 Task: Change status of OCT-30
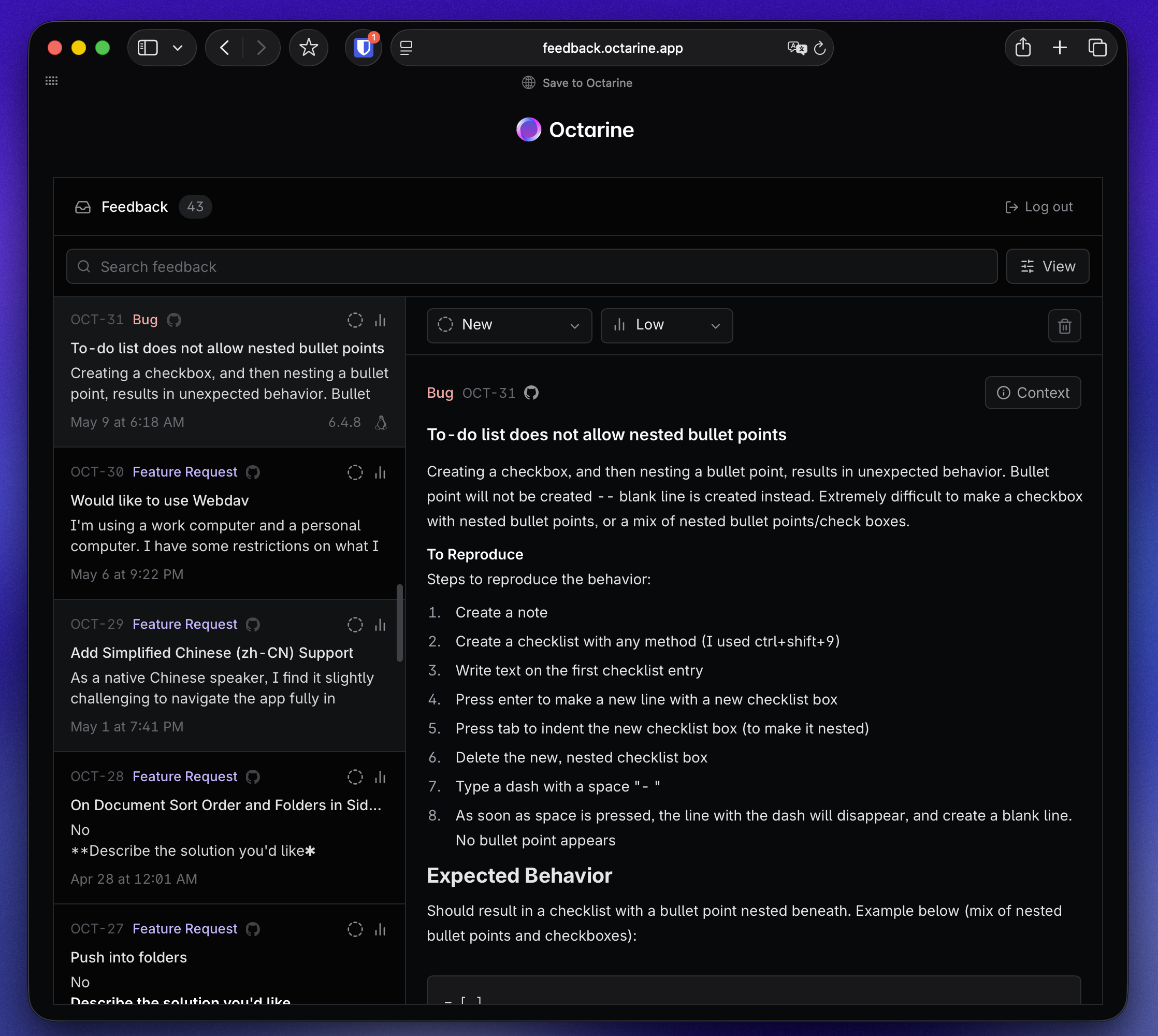pos(355,472)
